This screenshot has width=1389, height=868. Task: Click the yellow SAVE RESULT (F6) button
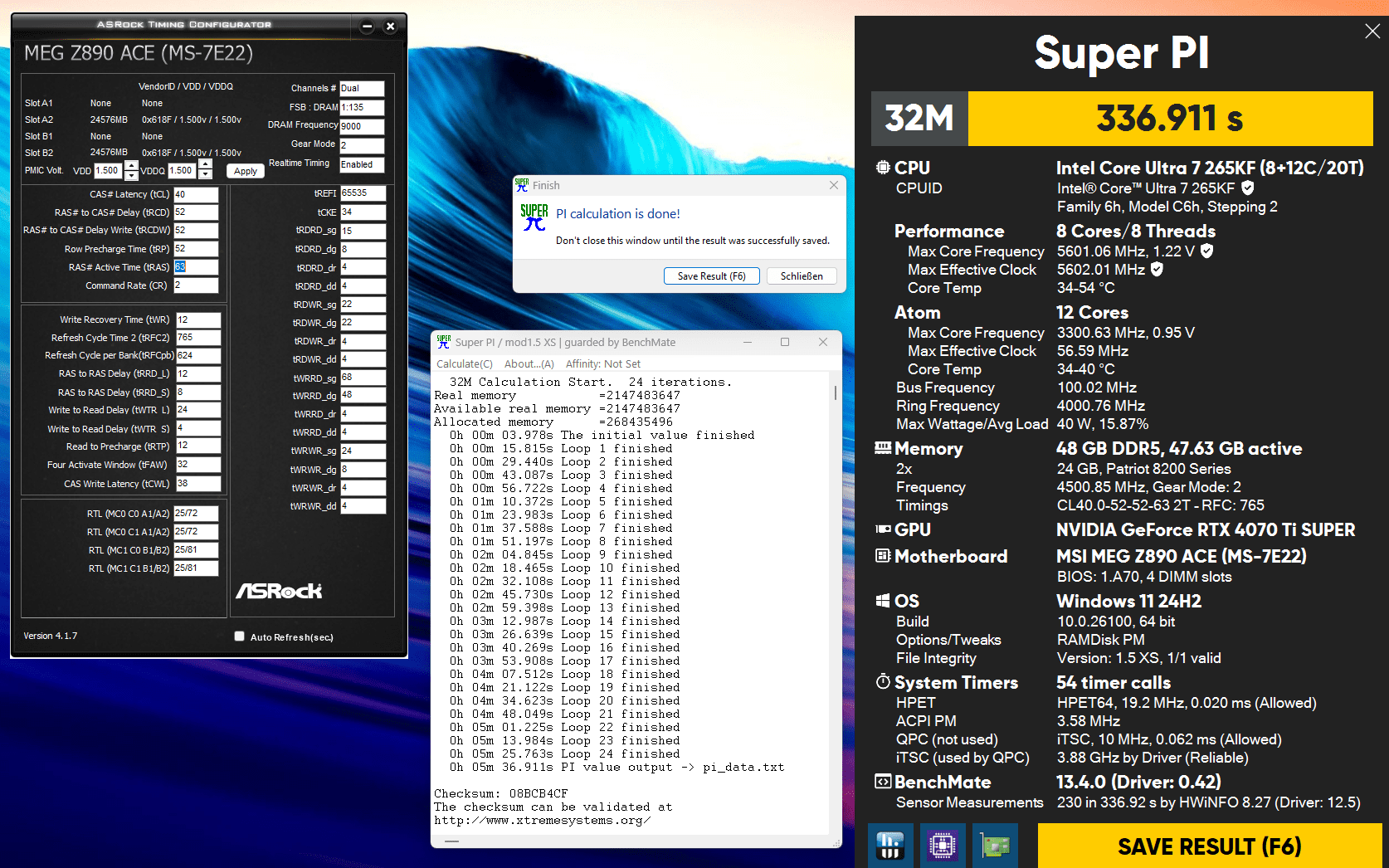point(1210,846)
